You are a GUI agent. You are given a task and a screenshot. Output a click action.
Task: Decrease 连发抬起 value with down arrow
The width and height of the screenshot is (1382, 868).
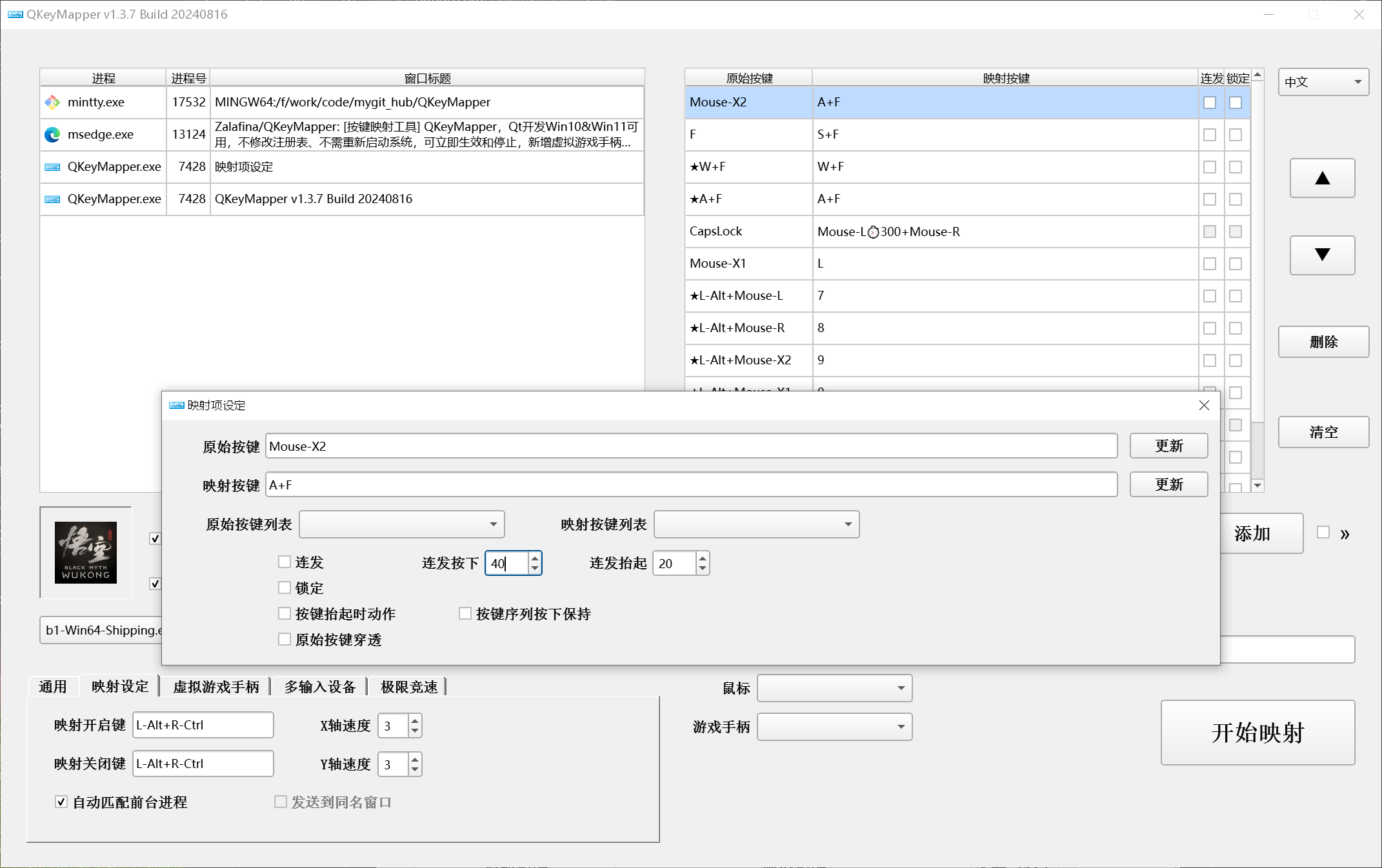click(x=703, y=568)
